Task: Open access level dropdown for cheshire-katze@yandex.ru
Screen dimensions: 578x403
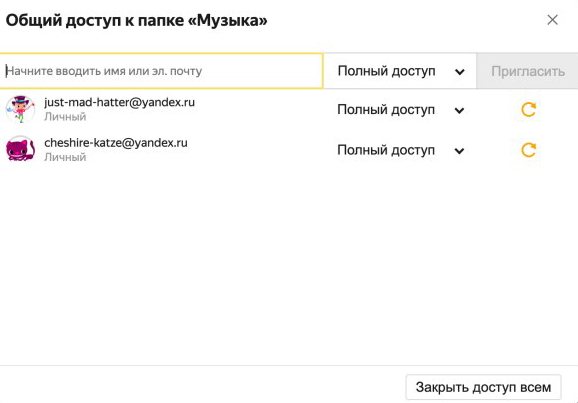Action: [400, 150]
